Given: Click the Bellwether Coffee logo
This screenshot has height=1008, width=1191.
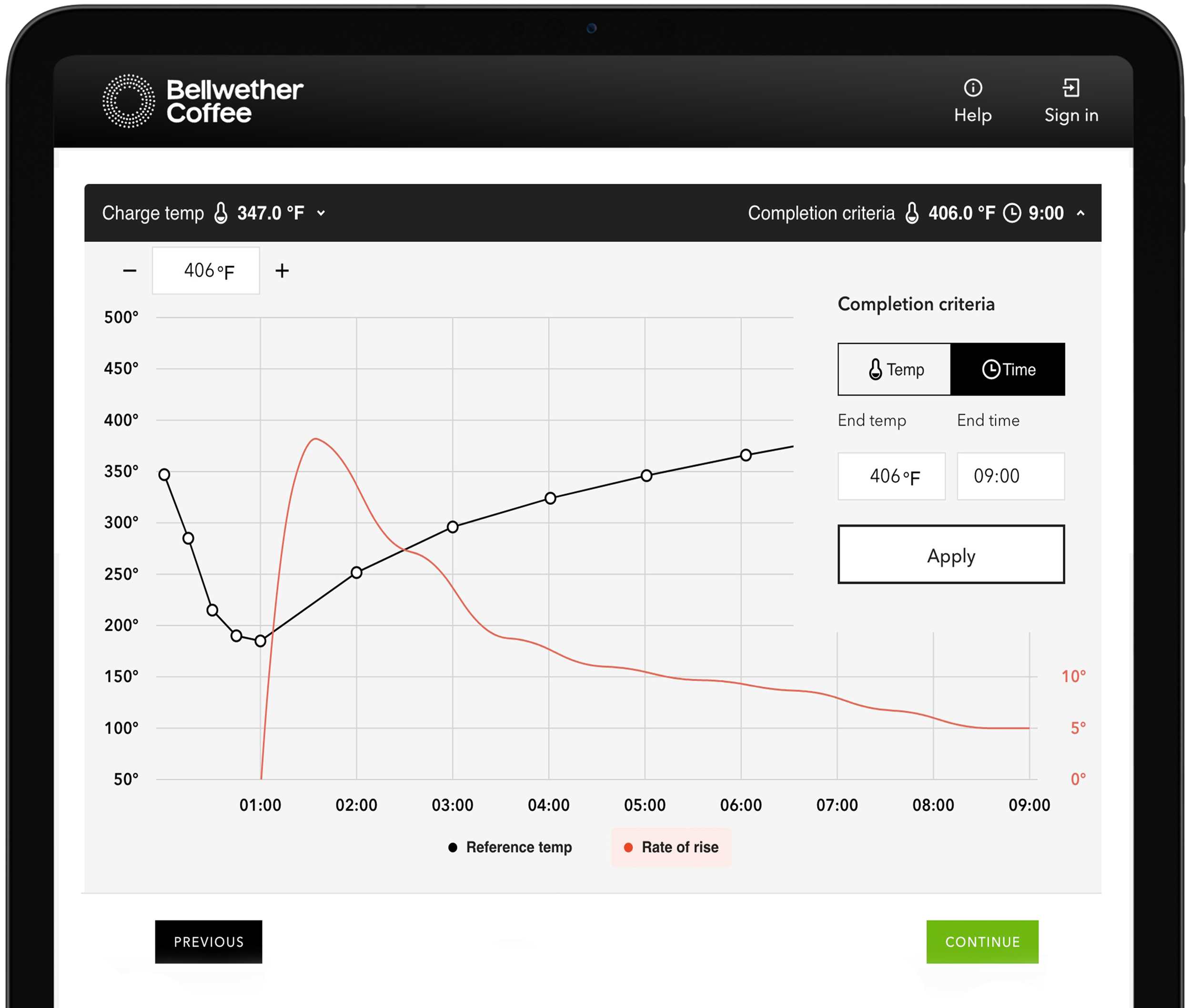Looking at the screenshot, I should click(x=203, y=100).
